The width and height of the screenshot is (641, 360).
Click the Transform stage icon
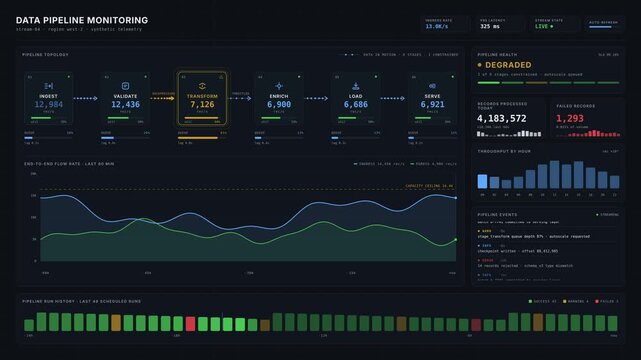tap(202, 86)
